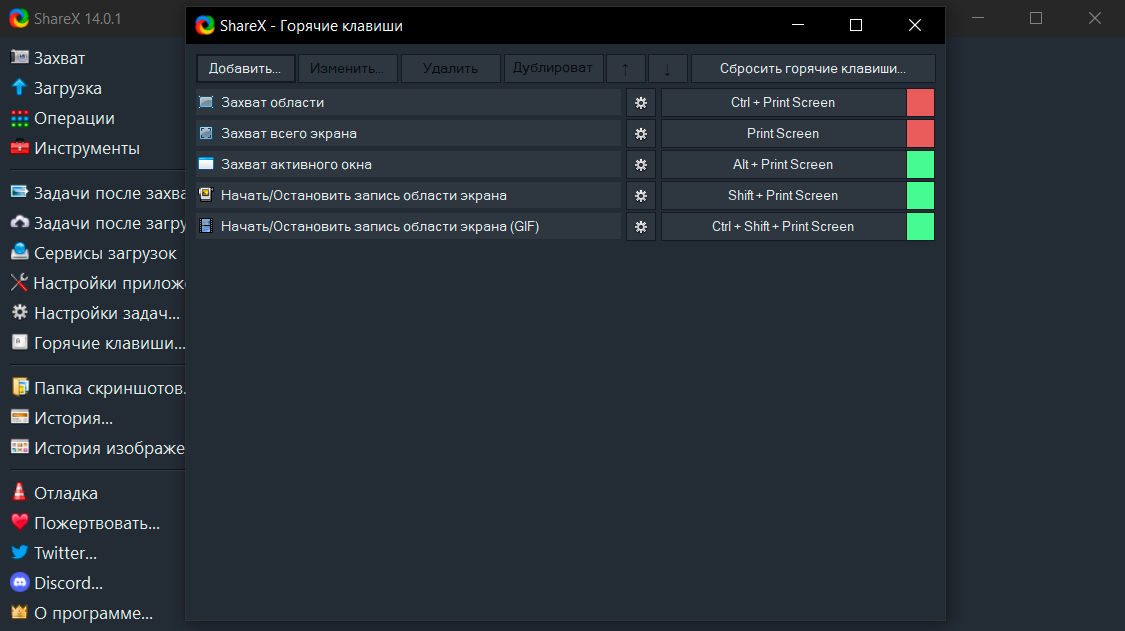The image size is (1125, 631).
Task: Click the О программе crown icon
Action: [19, 612]
